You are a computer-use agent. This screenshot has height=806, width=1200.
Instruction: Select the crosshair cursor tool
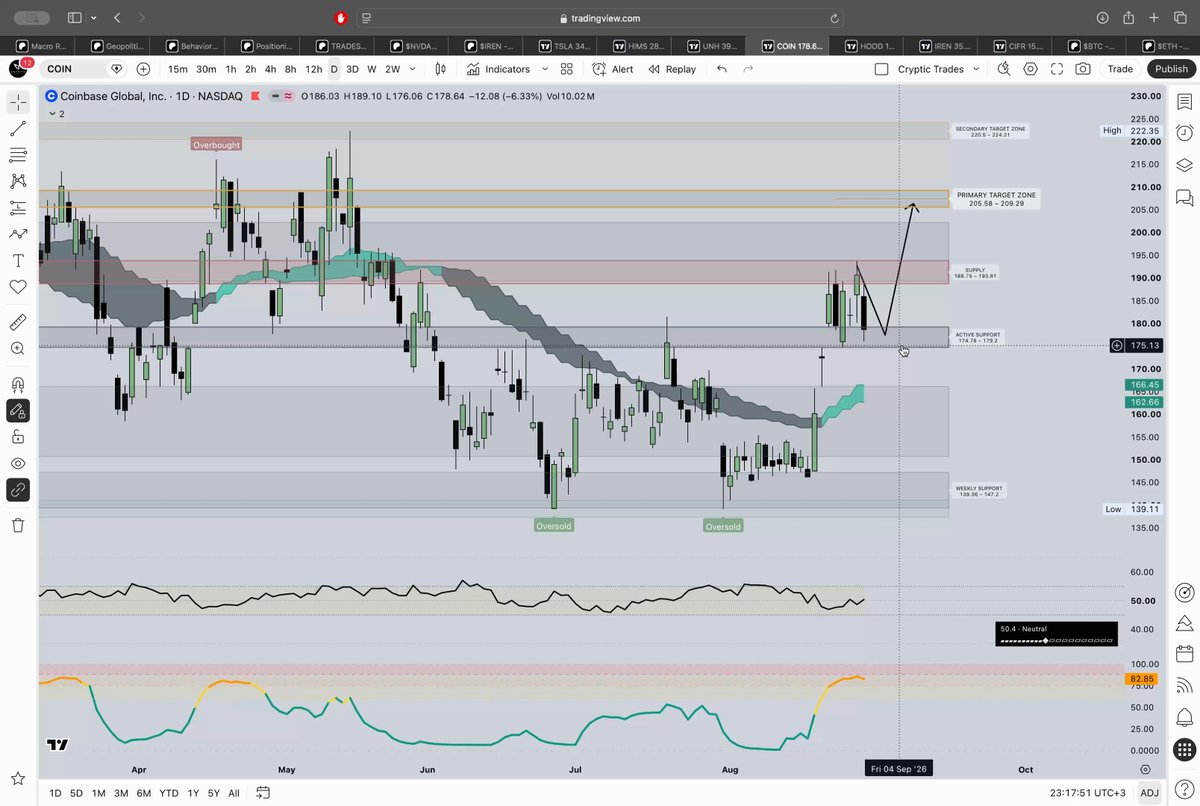coord(18,102)
